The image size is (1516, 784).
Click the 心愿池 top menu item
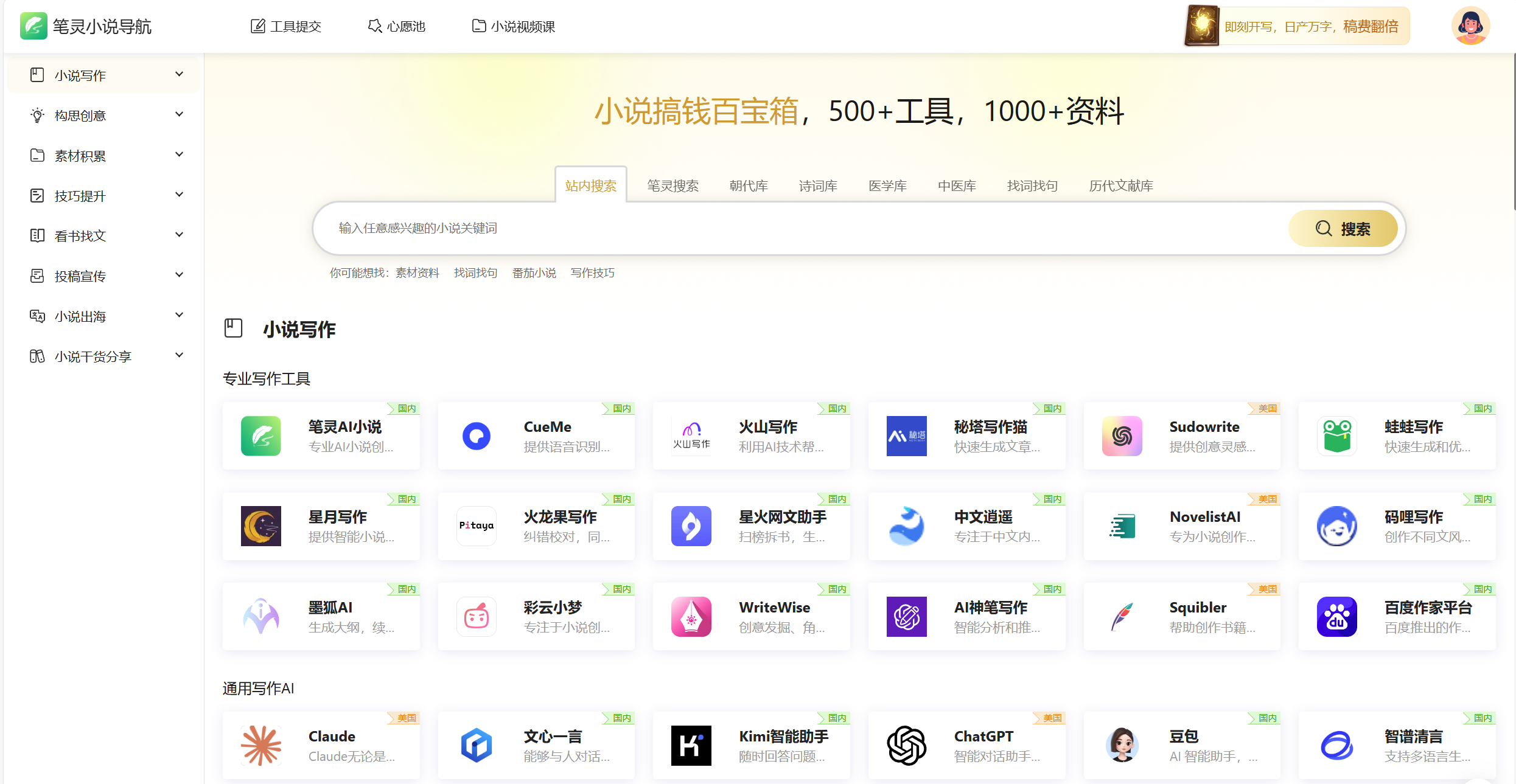point(397,26)
